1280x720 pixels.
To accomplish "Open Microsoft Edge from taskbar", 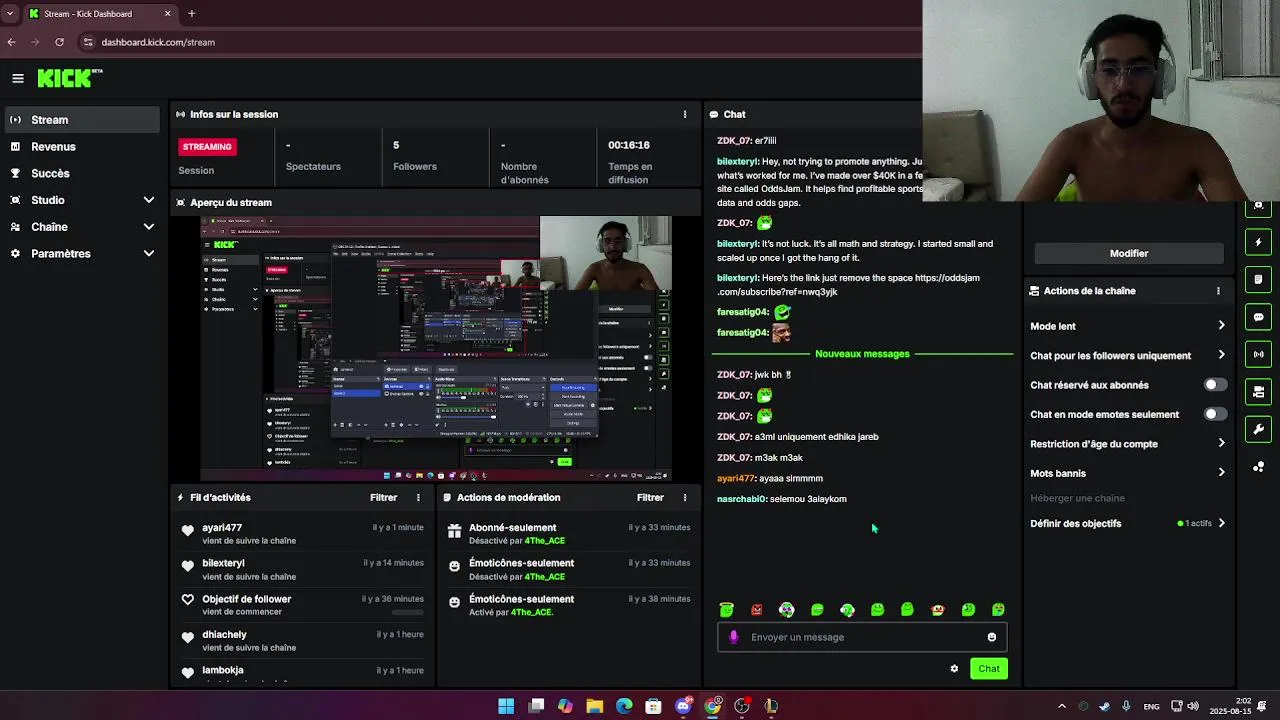I will (x=624, y=706).
